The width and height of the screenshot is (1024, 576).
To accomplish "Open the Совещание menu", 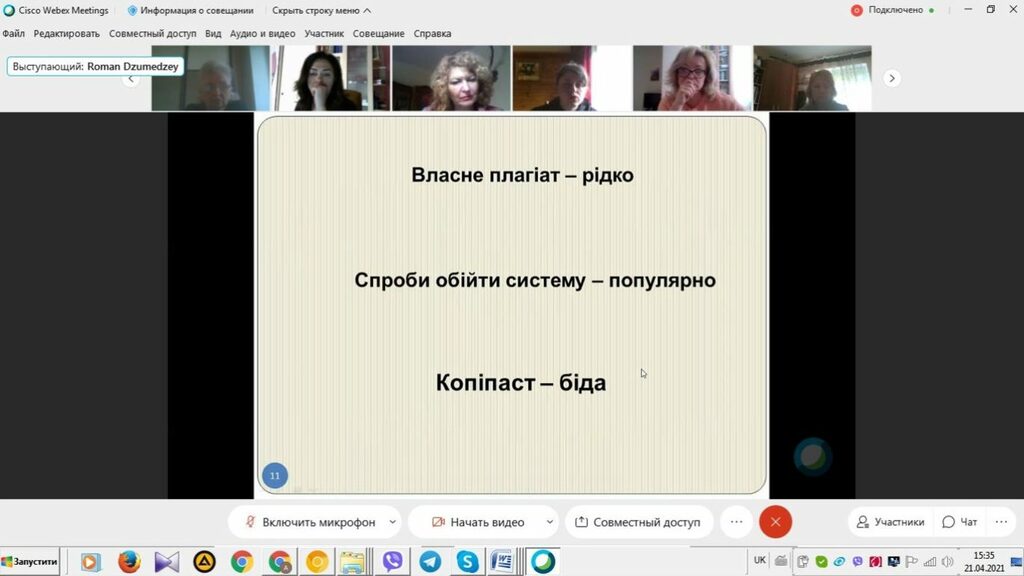I will point(379,33).
